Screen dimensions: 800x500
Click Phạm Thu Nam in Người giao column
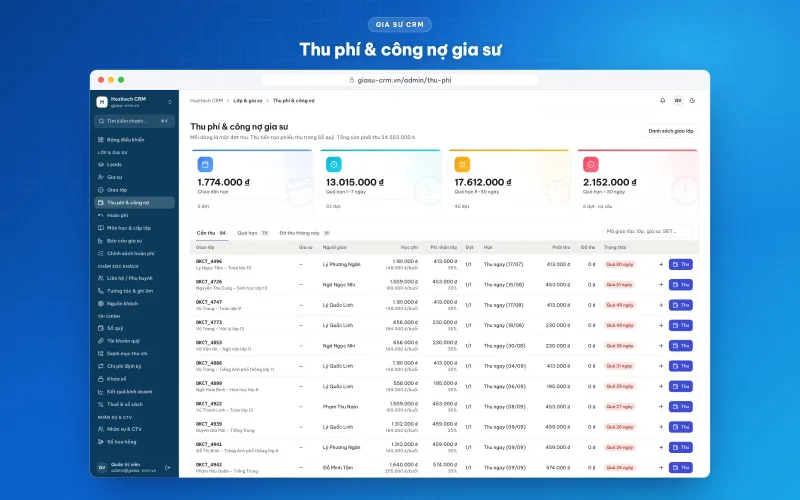click(x=340, y=407)
